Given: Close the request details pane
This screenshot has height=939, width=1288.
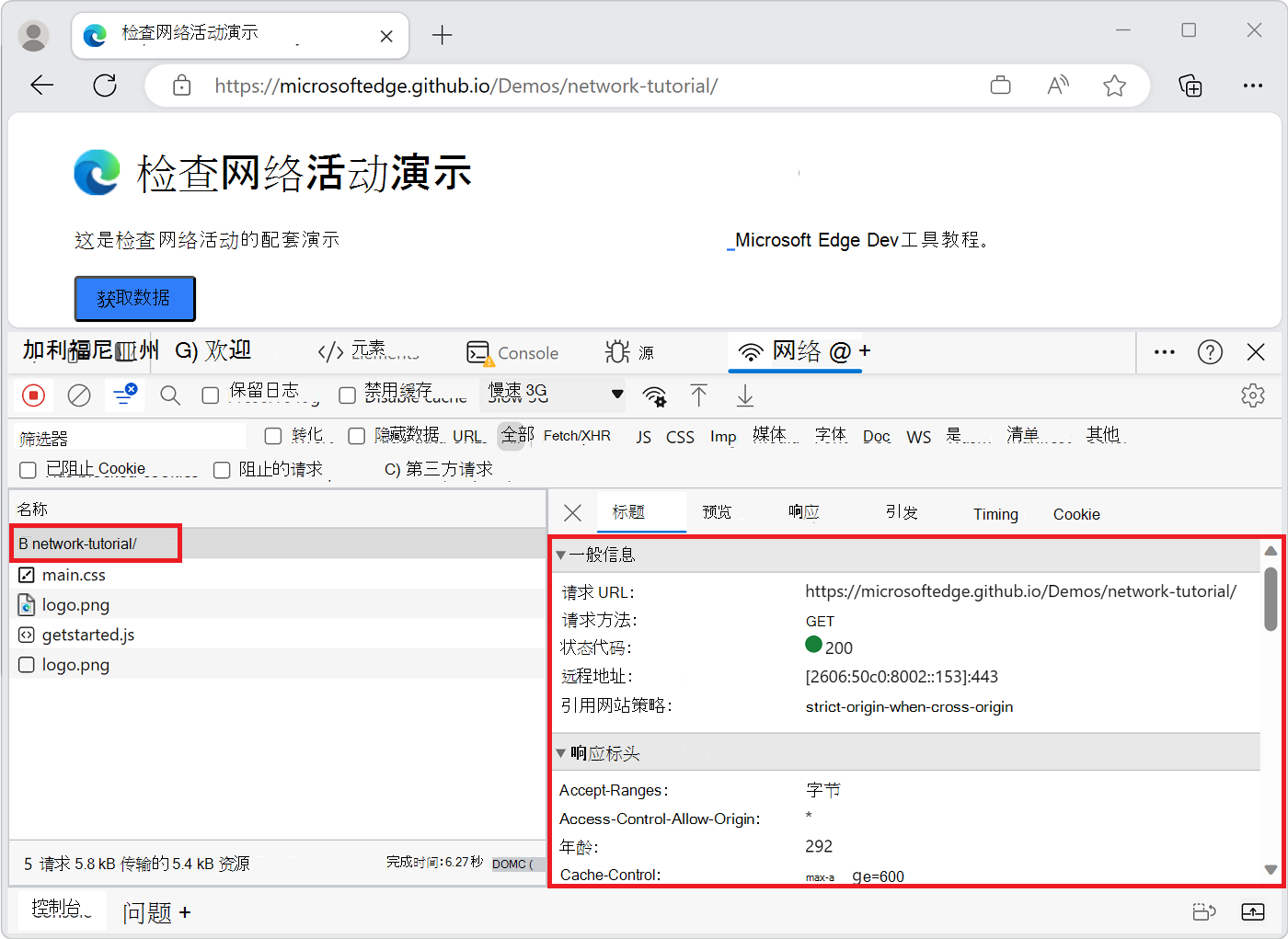Looking at the screenshot, I should [572, 513].
